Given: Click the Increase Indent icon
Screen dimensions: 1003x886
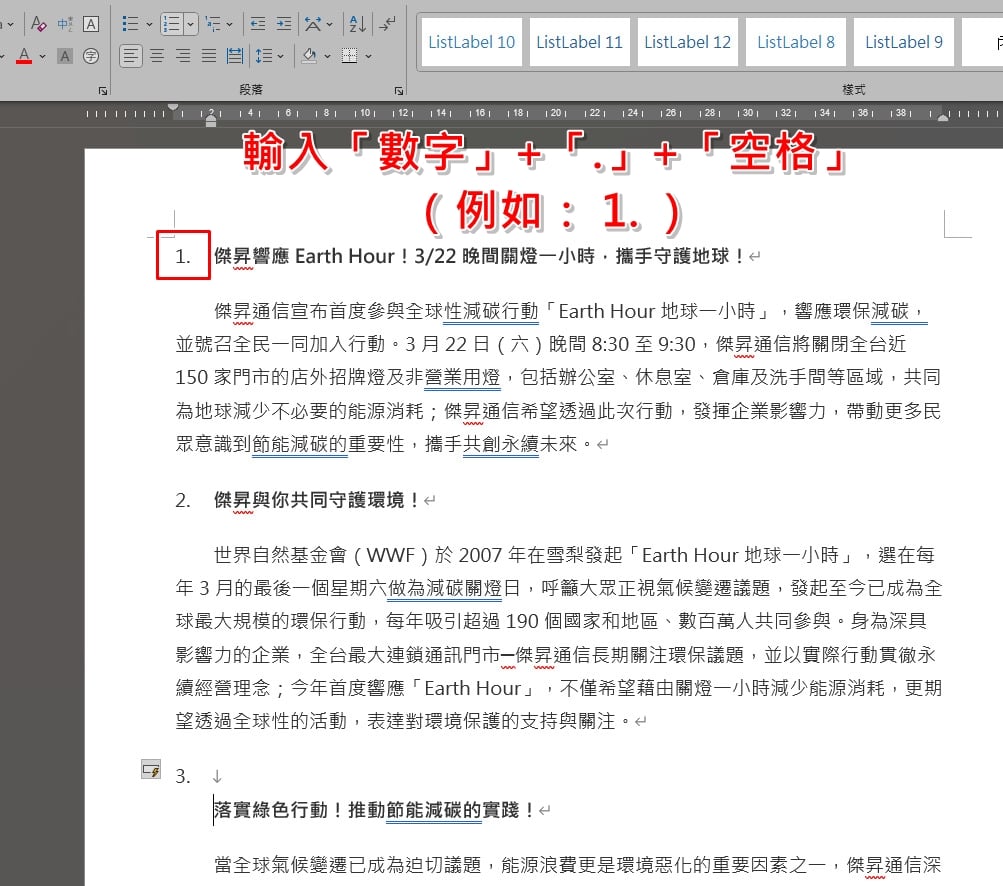Looking at the screenshot, I should click(283, 24).
